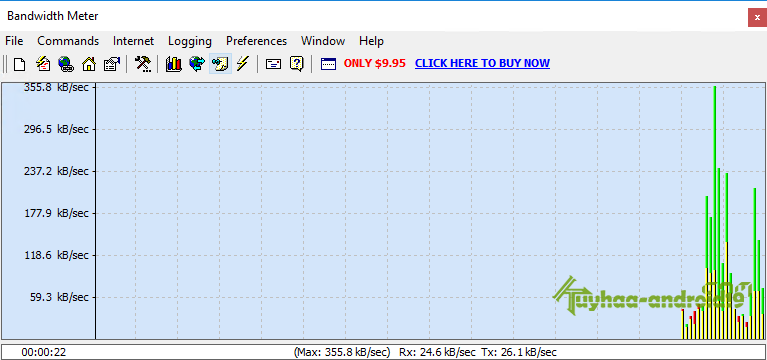This screenshot has width=767, height=360.
Task: Click the Tx: 26.1 kB/sec status value
Action: [x=519, y=352]
